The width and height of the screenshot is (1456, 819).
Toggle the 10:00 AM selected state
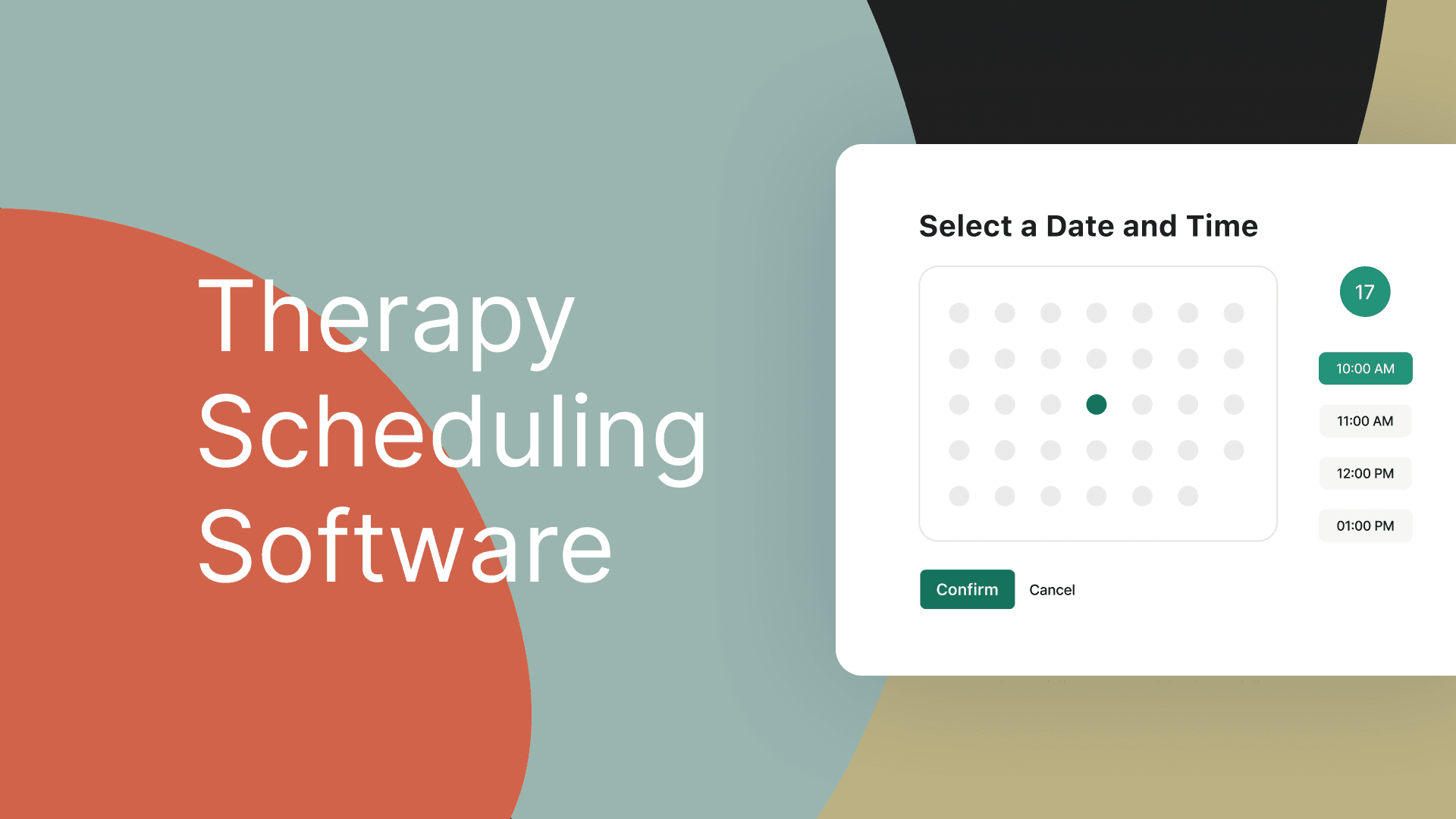point(1365,368)
